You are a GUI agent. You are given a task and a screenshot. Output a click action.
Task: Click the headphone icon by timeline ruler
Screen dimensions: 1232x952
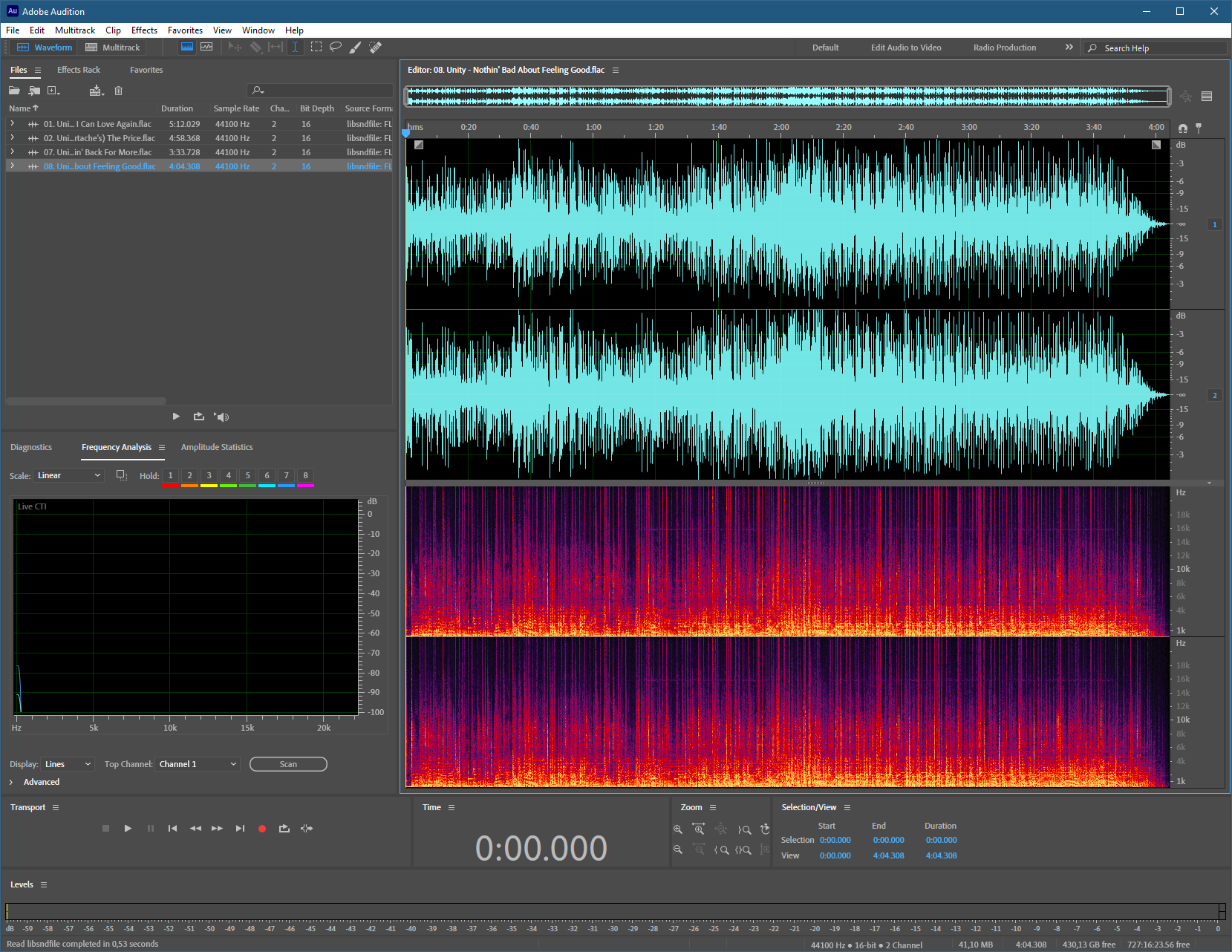[1183, 128]
